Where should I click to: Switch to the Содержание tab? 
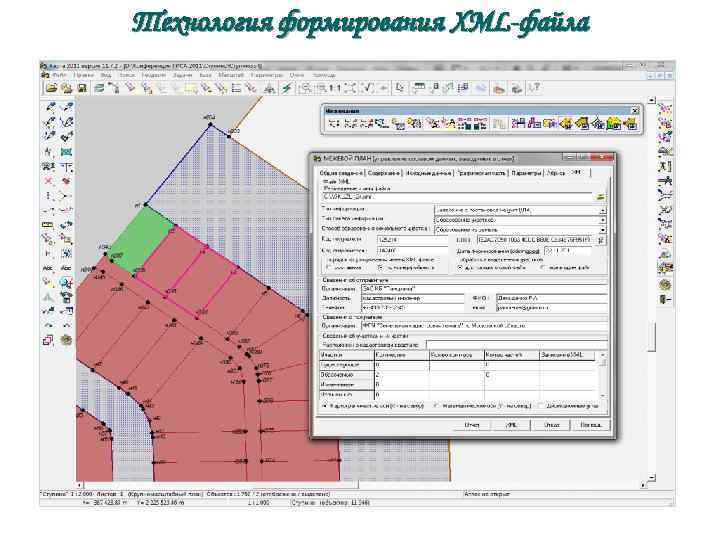pyautogui.click(x=384, y=173)
